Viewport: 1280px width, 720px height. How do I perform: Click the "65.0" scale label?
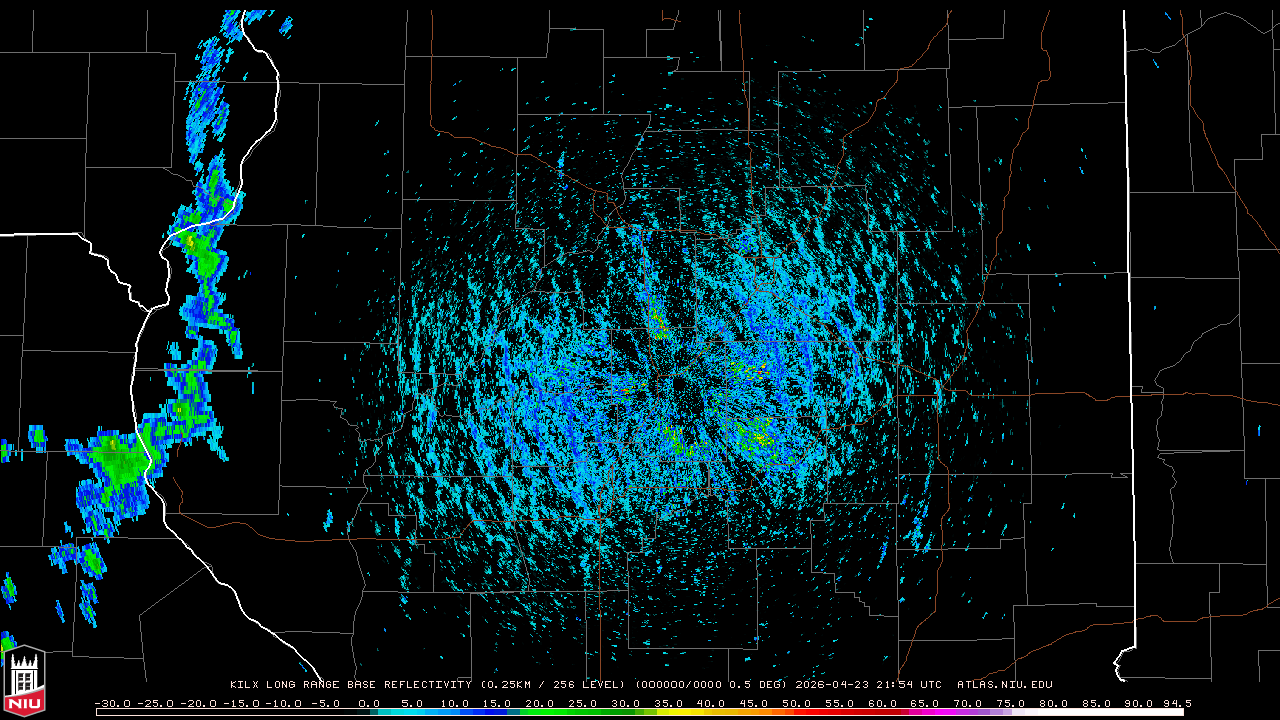pyautogui.click(x=924, y=703)
